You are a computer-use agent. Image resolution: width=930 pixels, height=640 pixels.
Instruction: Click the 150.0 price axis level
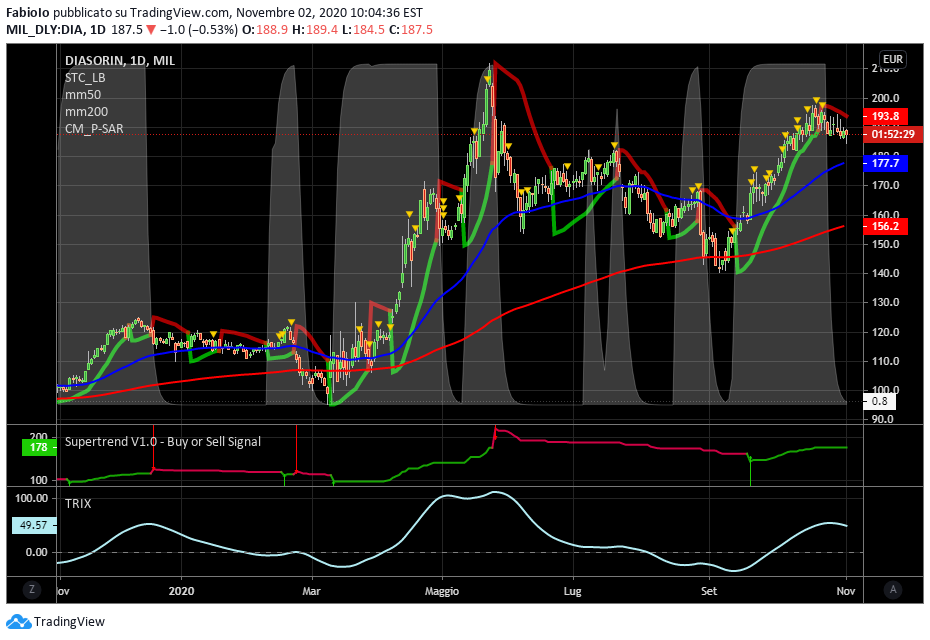885,244
